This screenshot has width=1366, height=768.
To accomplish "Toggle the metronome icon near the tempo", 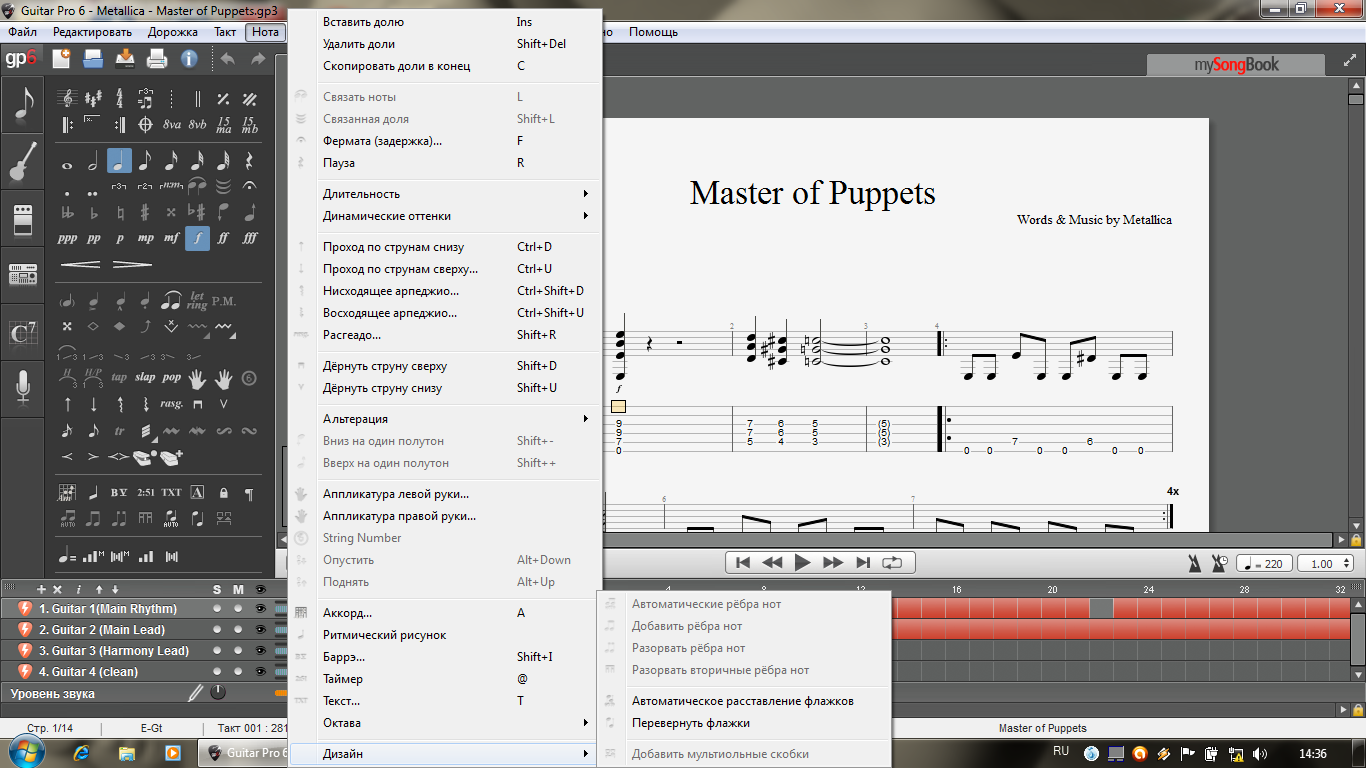I will click(1195, 563).
